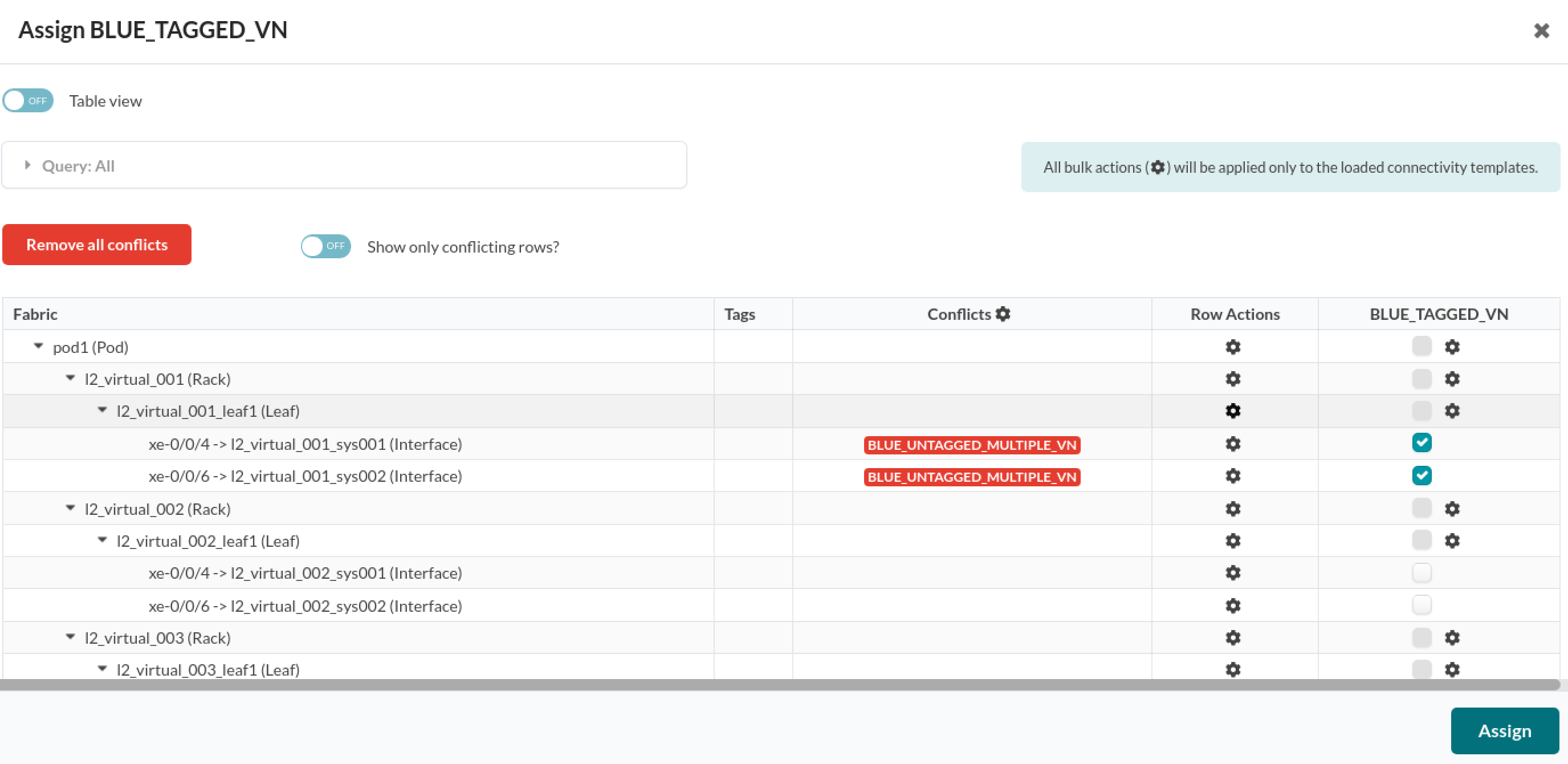1568x764 pixels.
Task: Uncheck BLUE_TAGGED_VN for xe-0/0/4 interface
Action: (1422, 442)
